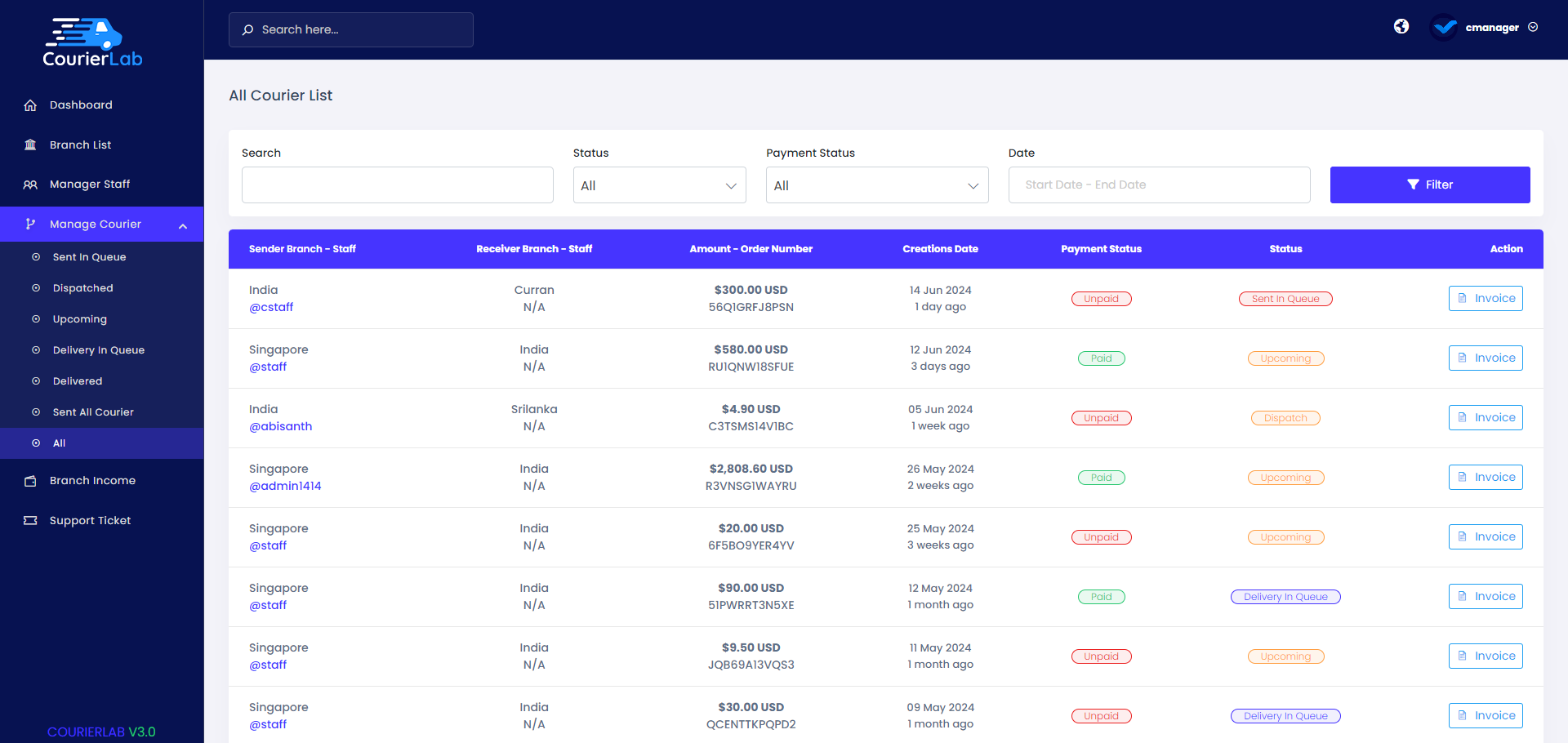Open the @abisanth staff profile link
Screen dimensions: 1568x743
tap(280, 426)
